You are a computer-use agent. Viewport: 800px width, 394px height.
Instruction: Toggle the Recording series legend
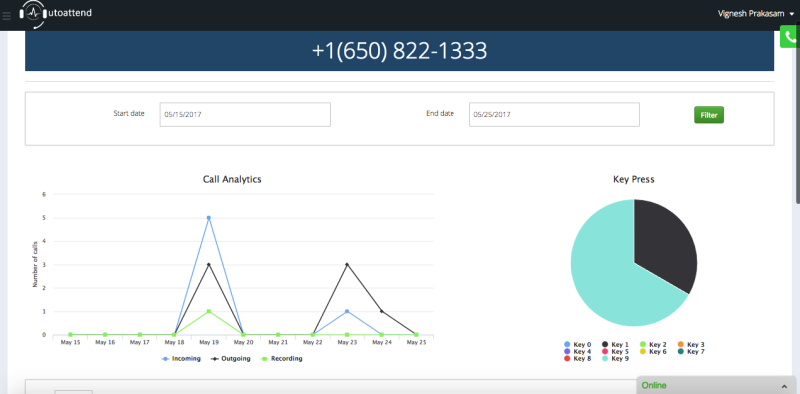tap(281, 359)
